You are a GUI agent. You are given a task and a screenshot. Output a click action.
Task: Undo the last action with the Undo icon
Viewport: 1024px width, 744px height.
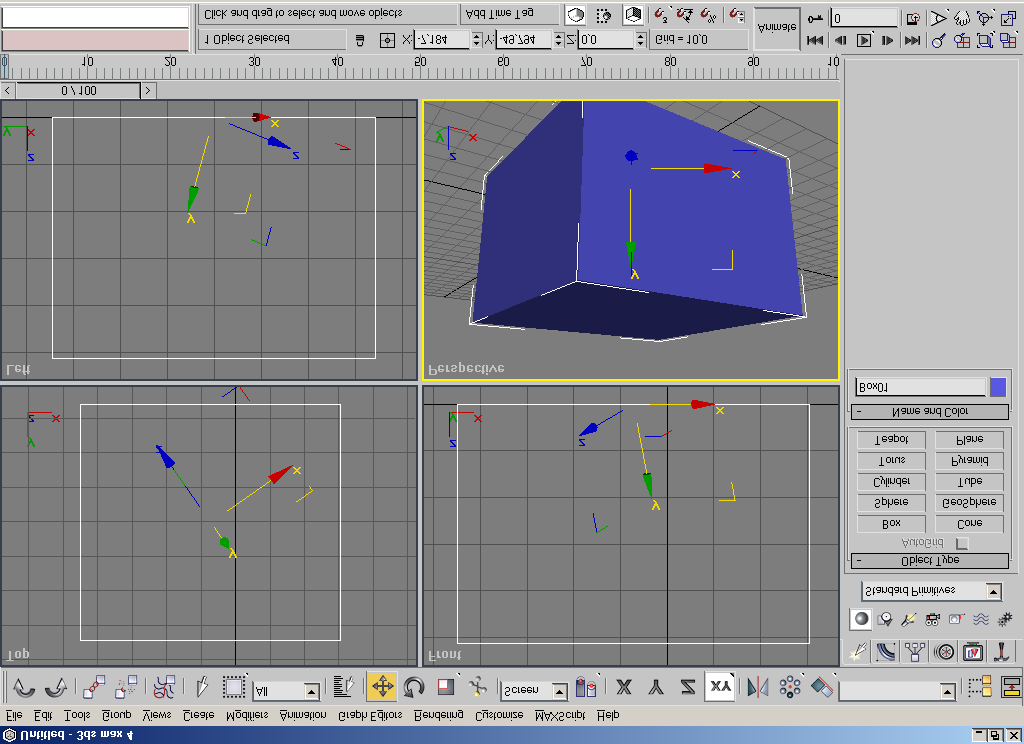click(24, 687)
